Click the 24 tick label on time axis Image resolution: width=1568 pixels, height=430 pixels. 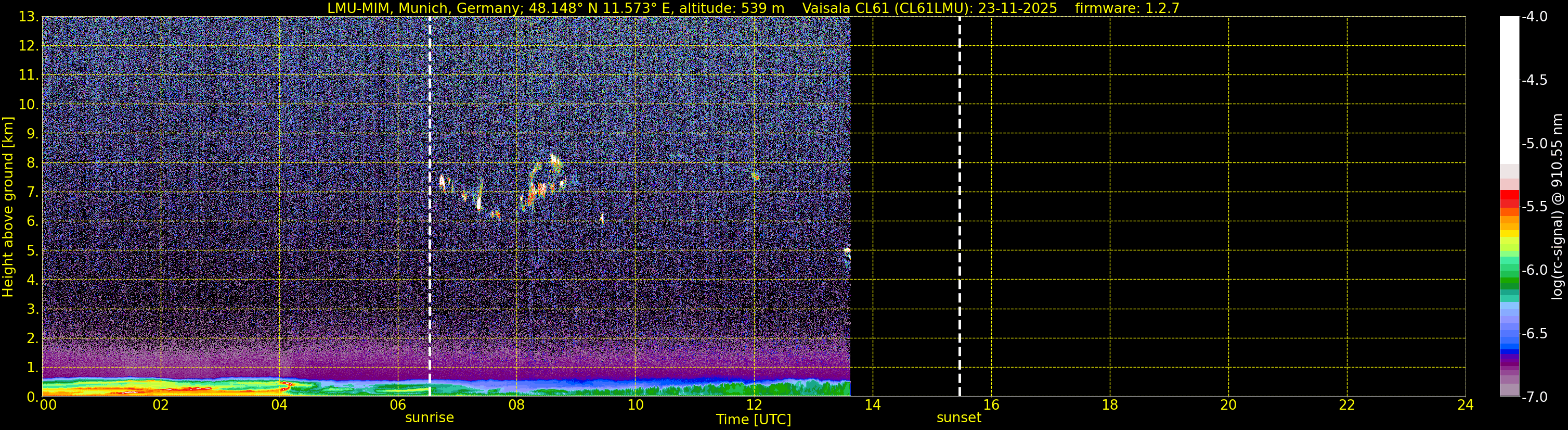coord(1466,405)
